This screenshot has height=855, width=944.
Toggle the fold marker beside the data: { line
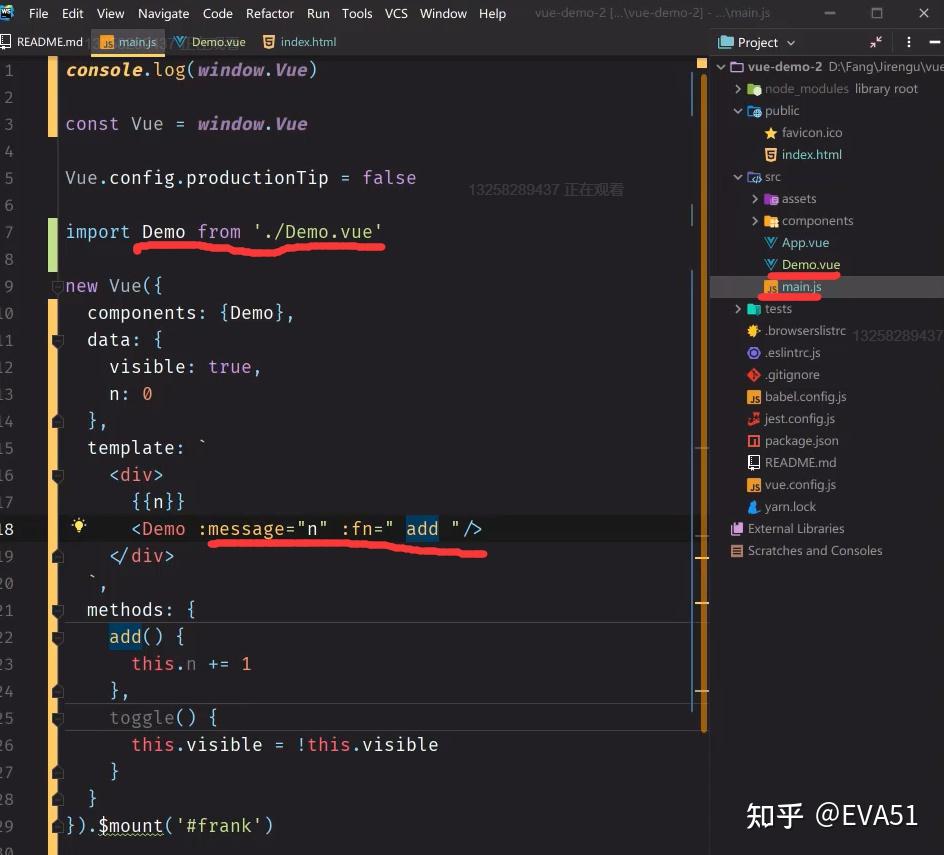pyautogui.click(x=58, y=341)
